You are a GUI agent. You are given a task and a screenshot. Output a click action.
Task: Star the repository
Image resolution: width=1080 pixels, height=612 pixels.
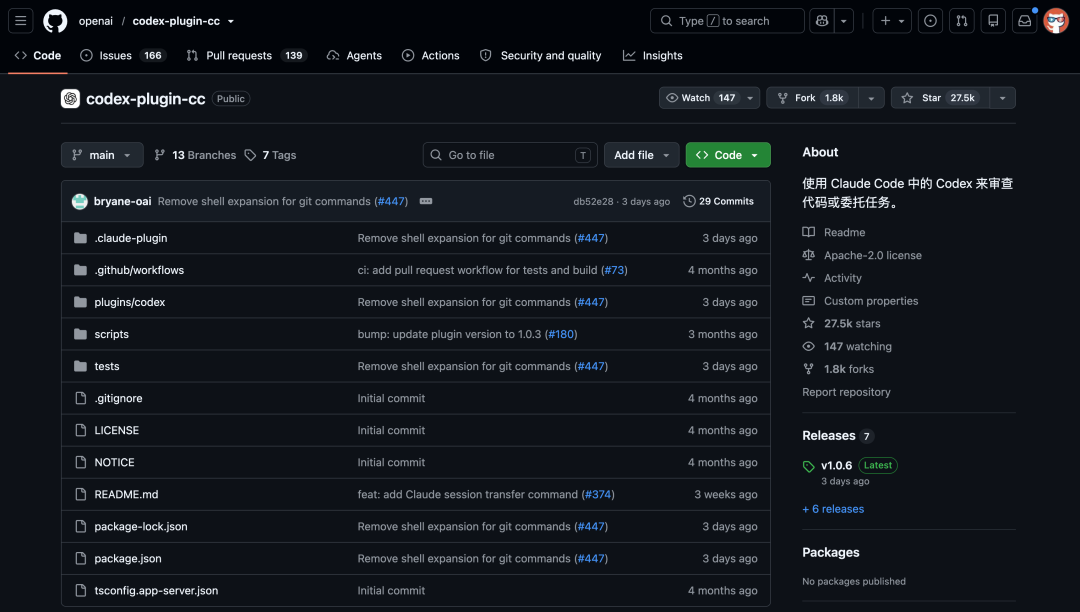pyautogui.click(x=940, y=98)
